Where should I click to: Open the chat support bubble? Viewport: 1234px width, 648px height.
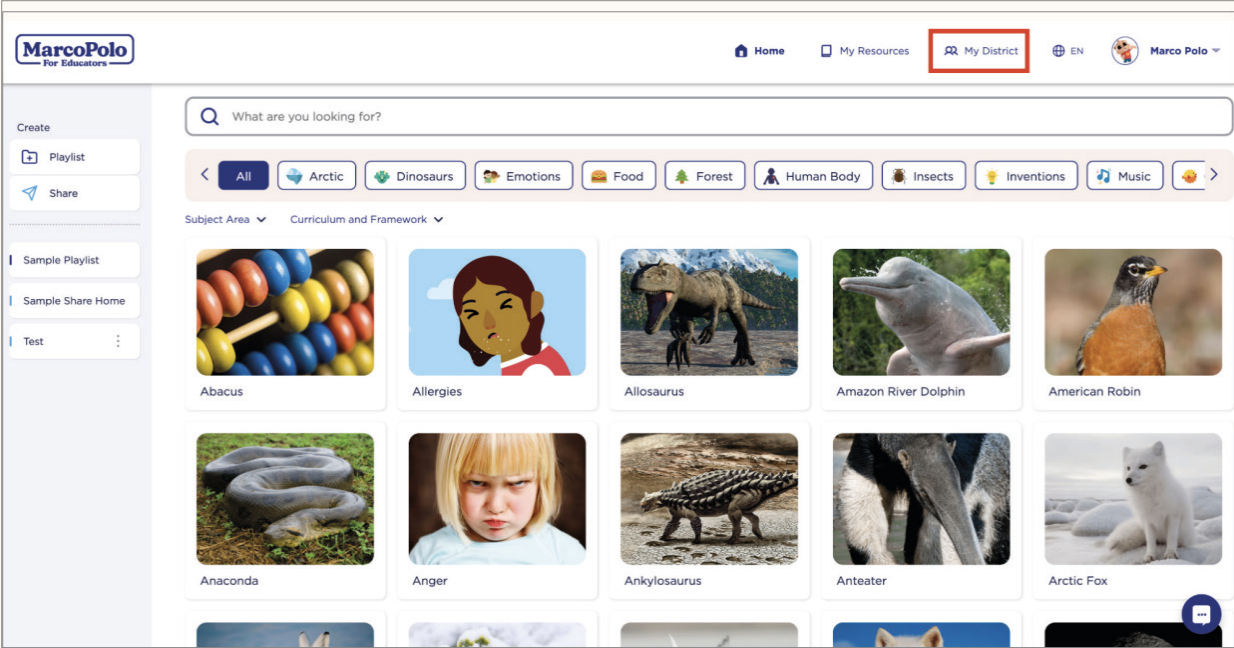tap(1201, 614)
